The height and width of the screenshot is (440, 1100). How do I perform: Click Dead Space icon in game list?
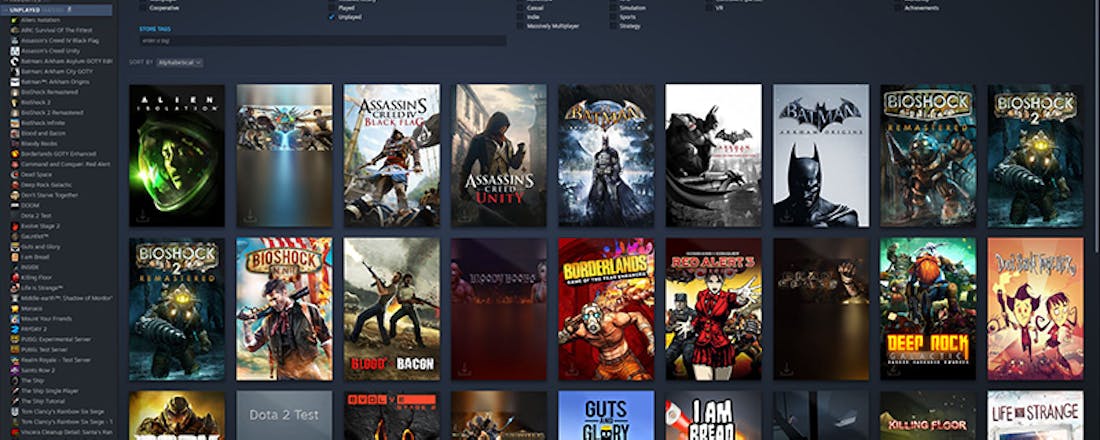(14, 174)
